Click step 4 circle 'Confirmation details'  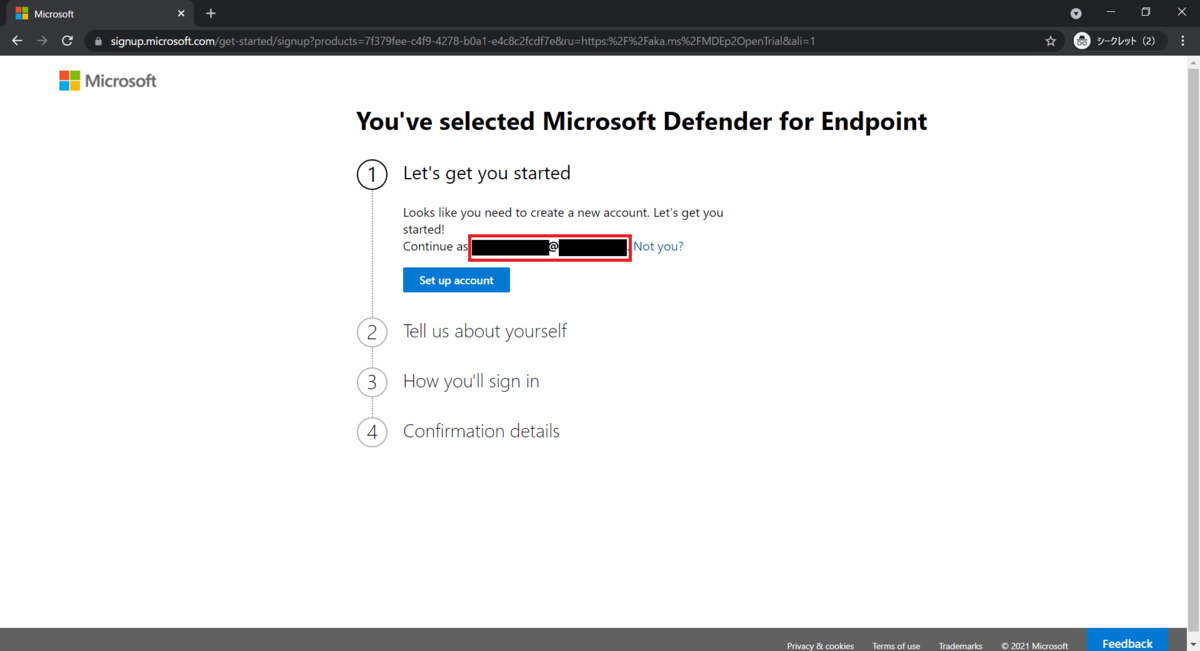(372, 432)
